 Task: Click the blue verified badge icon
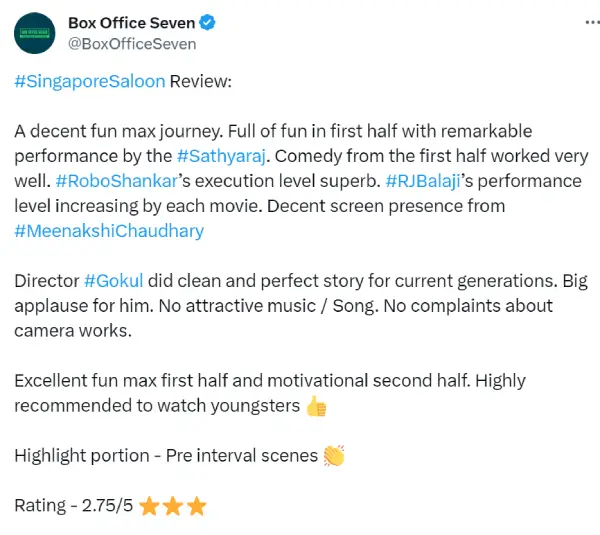[207, 23]
